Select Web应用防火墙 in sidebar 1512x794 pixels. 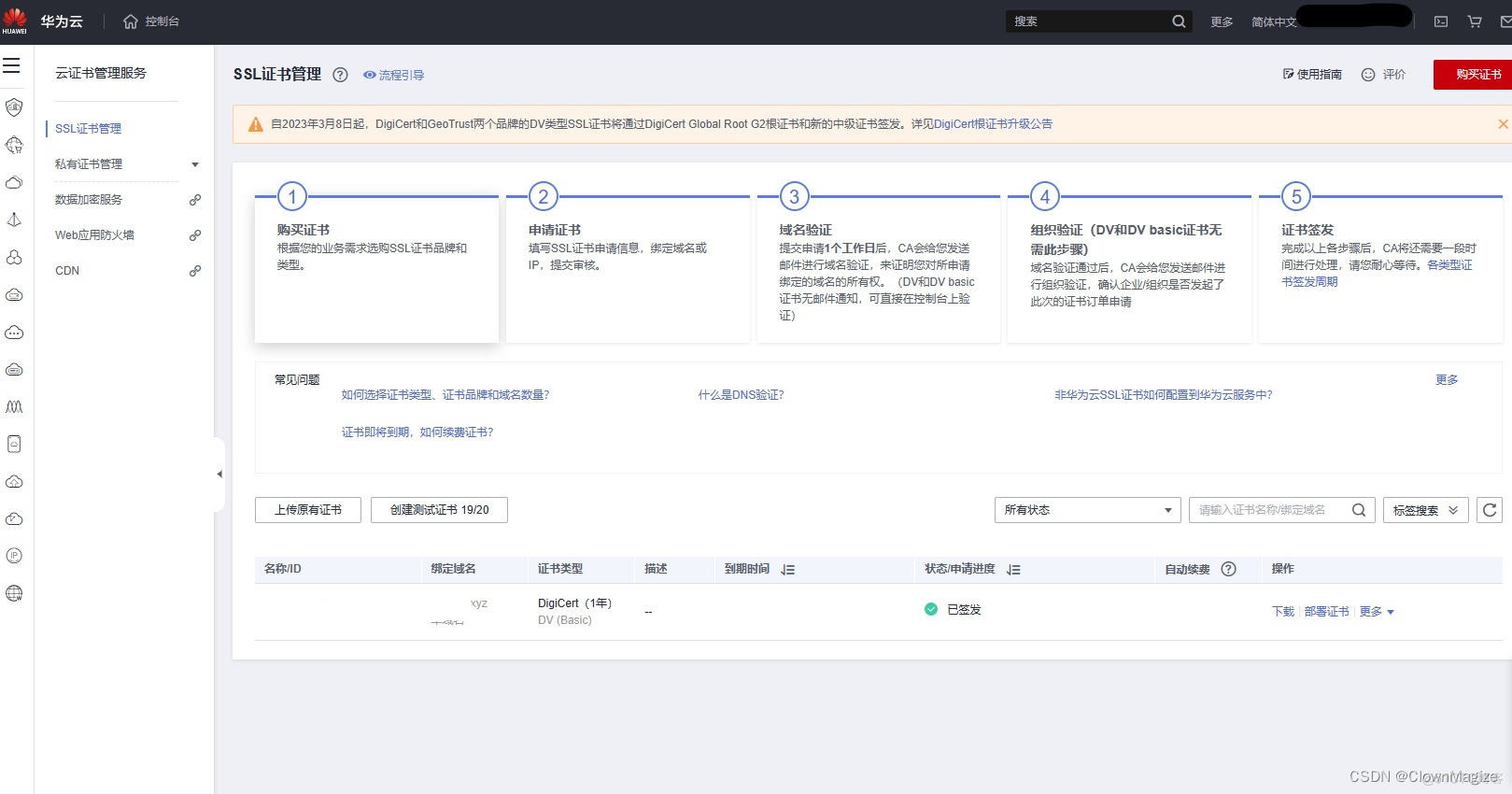94,235
